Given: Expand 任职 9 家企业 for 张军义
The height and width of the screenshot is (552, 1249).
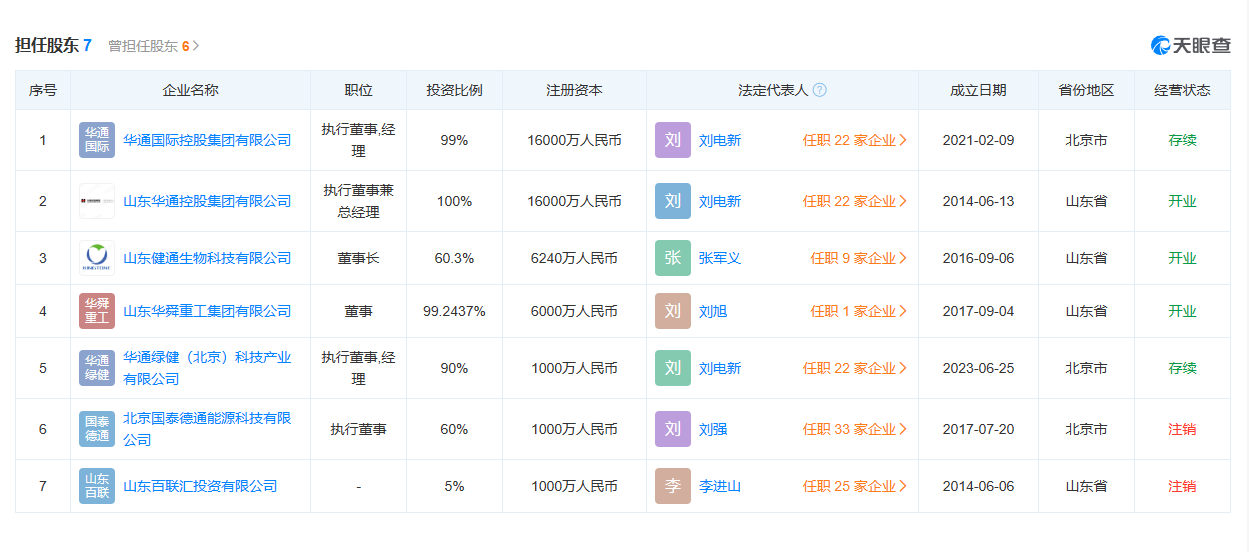Looking at the screenshot, I should [x=858, y=258].
